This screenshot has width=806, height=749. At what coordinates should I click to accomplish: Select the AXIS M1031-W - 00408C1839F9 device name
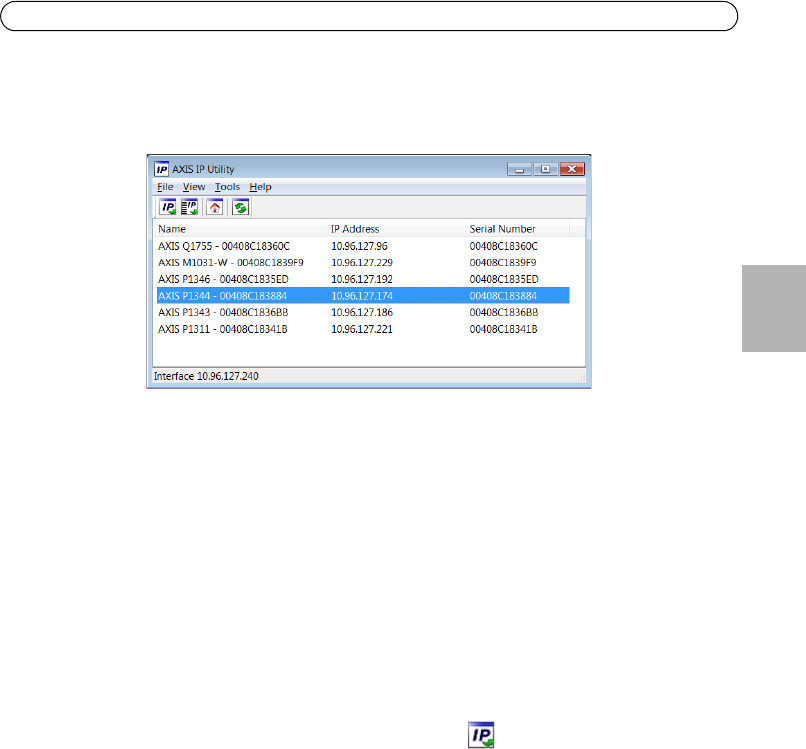point(231,263)
